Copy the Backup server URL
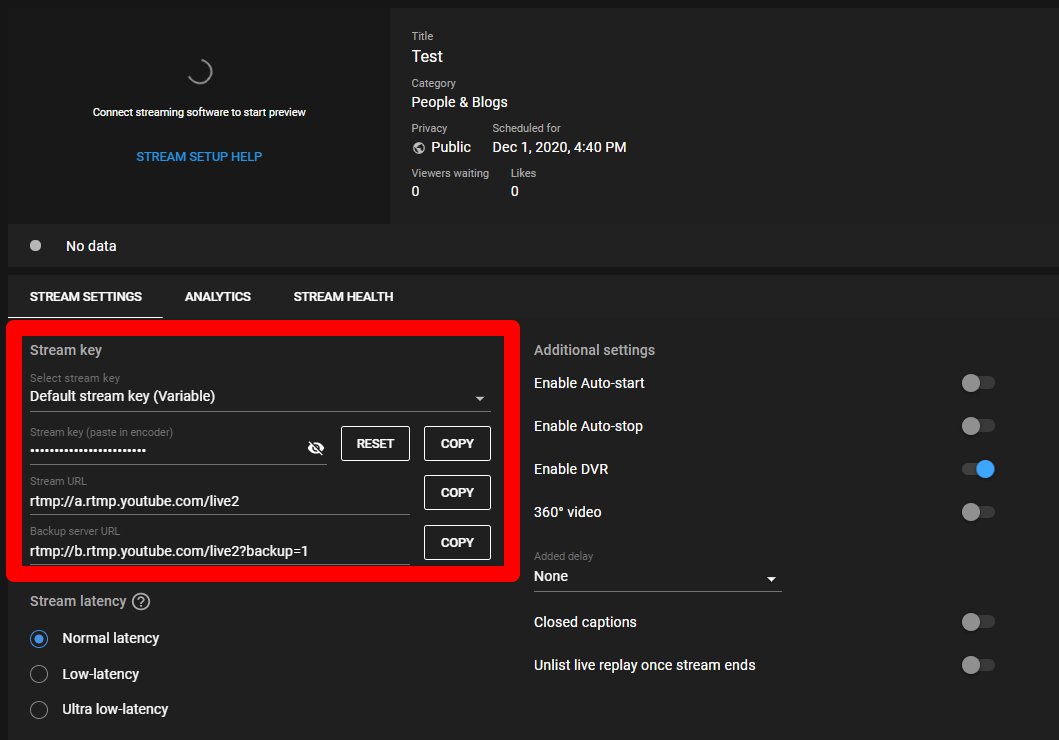The width and height of the screenshot is (1059, 740). coord(457,542)
